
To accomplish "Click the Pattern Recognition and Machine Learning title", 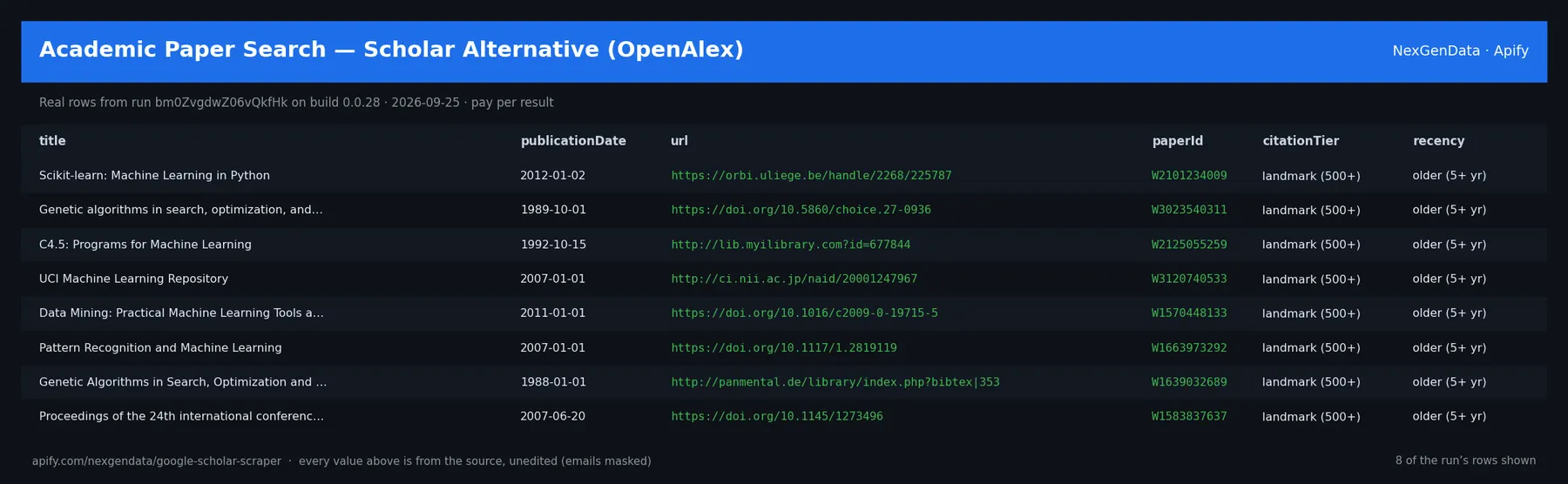I will click(x=160, y=347).
